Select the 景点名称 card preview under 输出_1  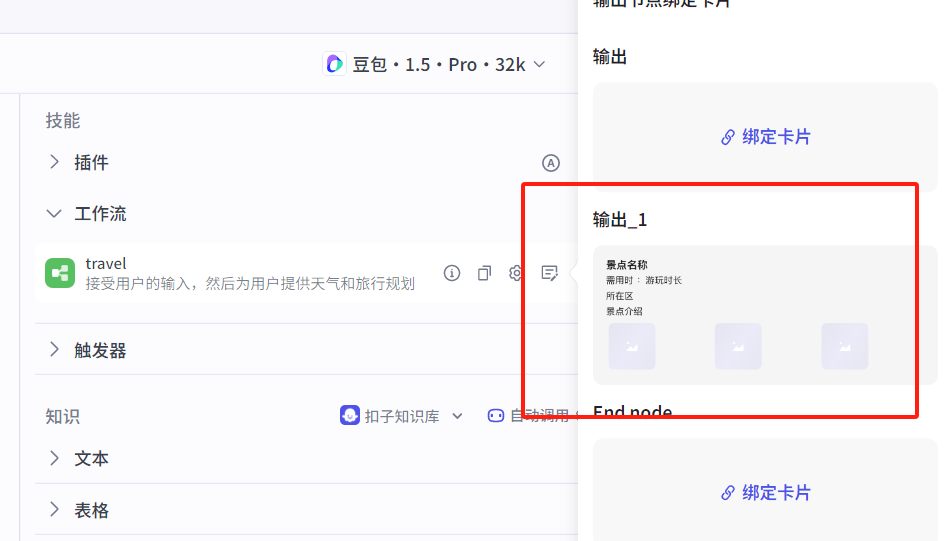[x=765, y=315]
